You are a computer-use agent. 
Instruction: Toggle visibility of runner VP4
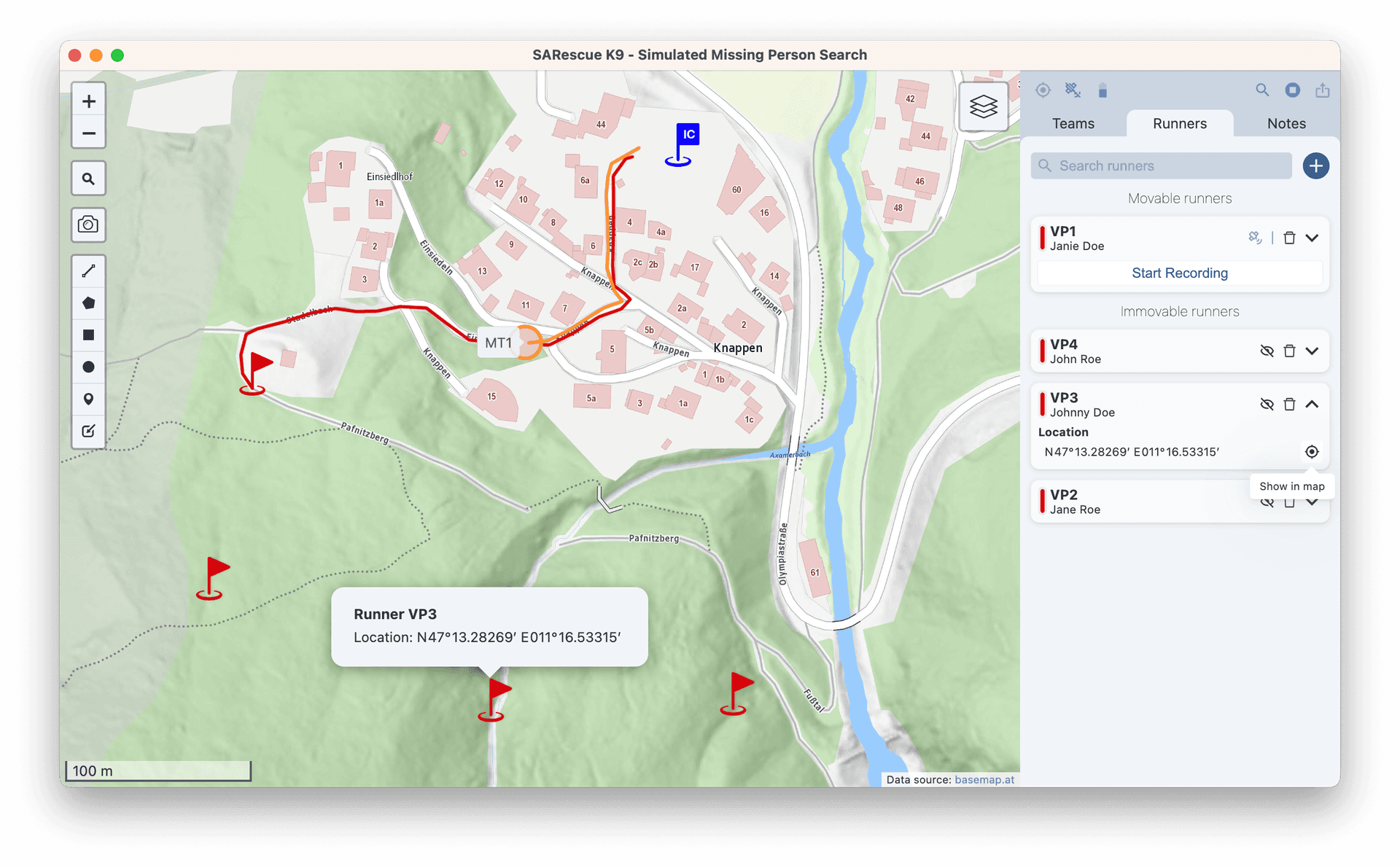1267,351
